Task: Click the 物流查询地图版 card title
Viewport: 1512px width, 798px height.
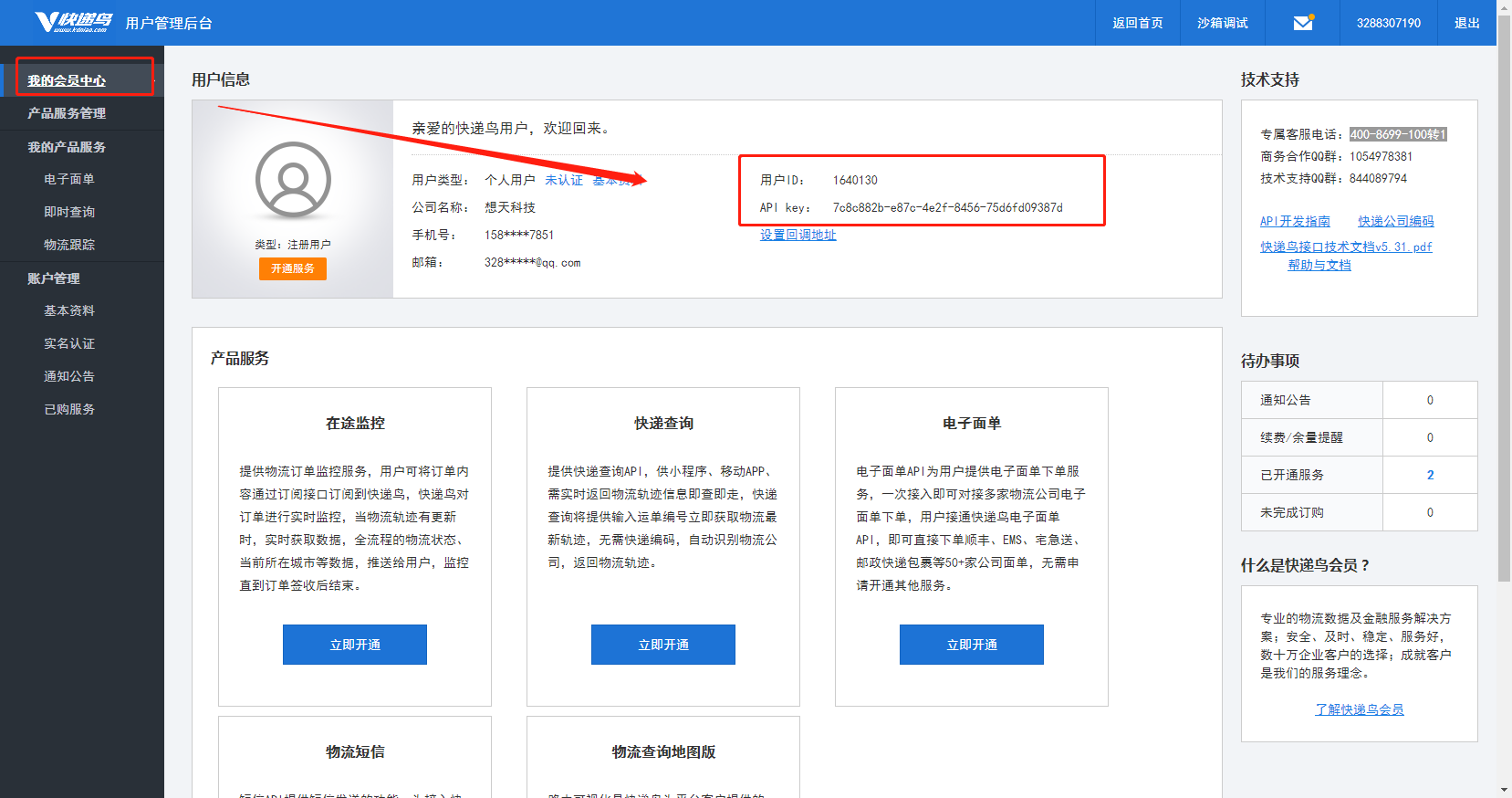Action: pyautogui.click(x=663, y=751)
